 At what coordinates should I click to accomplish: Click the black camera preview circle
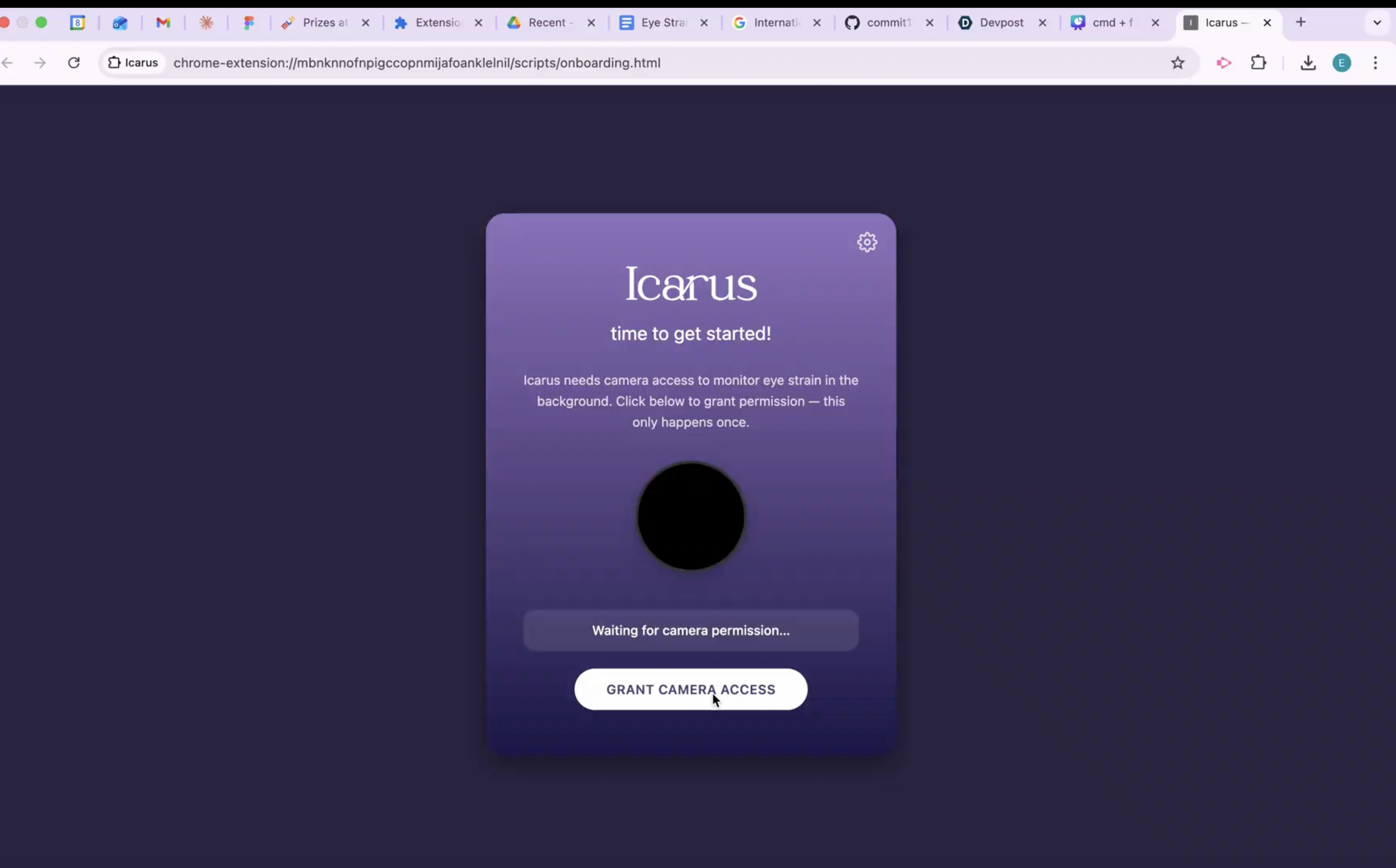[690, 516]
